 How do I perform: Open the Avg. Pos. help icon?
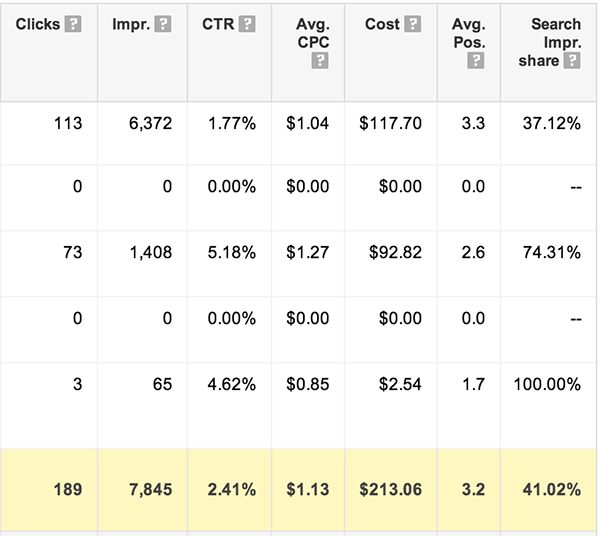tap(476, 61)
